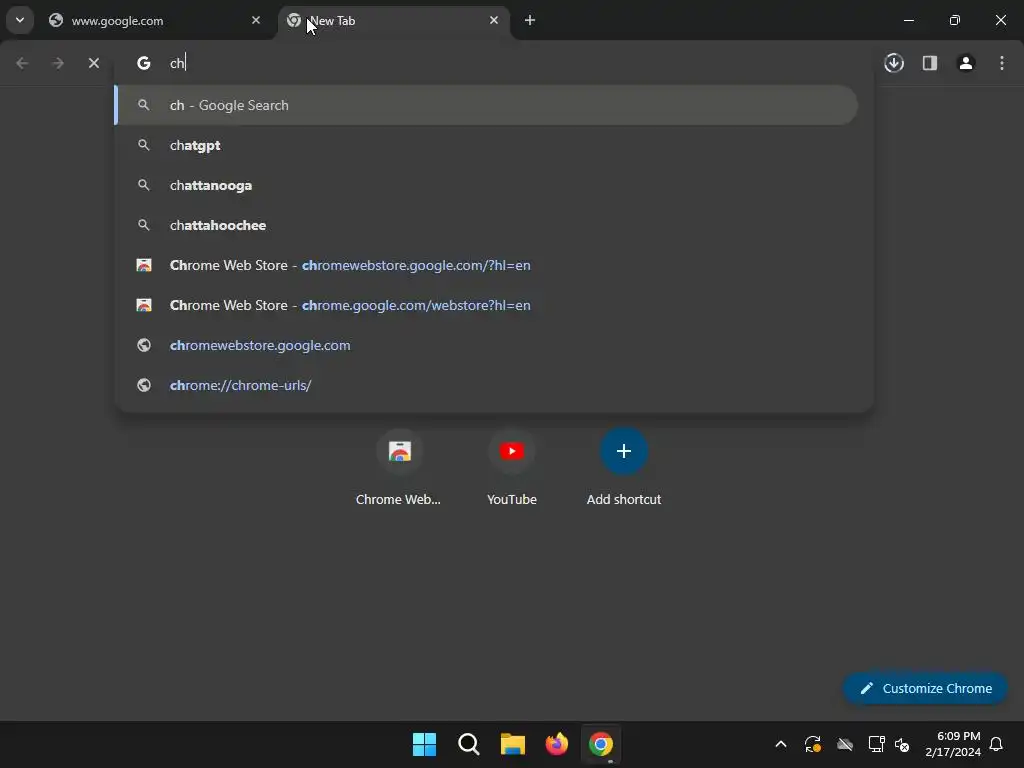Viewport: 1024px width, 768px height.
Task: Restore down the Chrome window
Action: coord(955,20)
